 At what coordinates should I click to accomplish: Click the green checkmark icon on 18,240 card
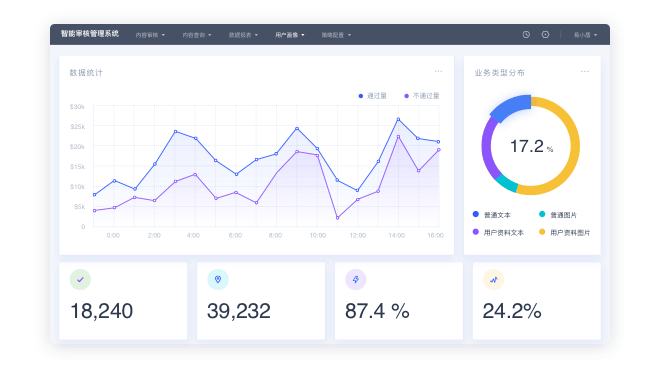point(80,280)
